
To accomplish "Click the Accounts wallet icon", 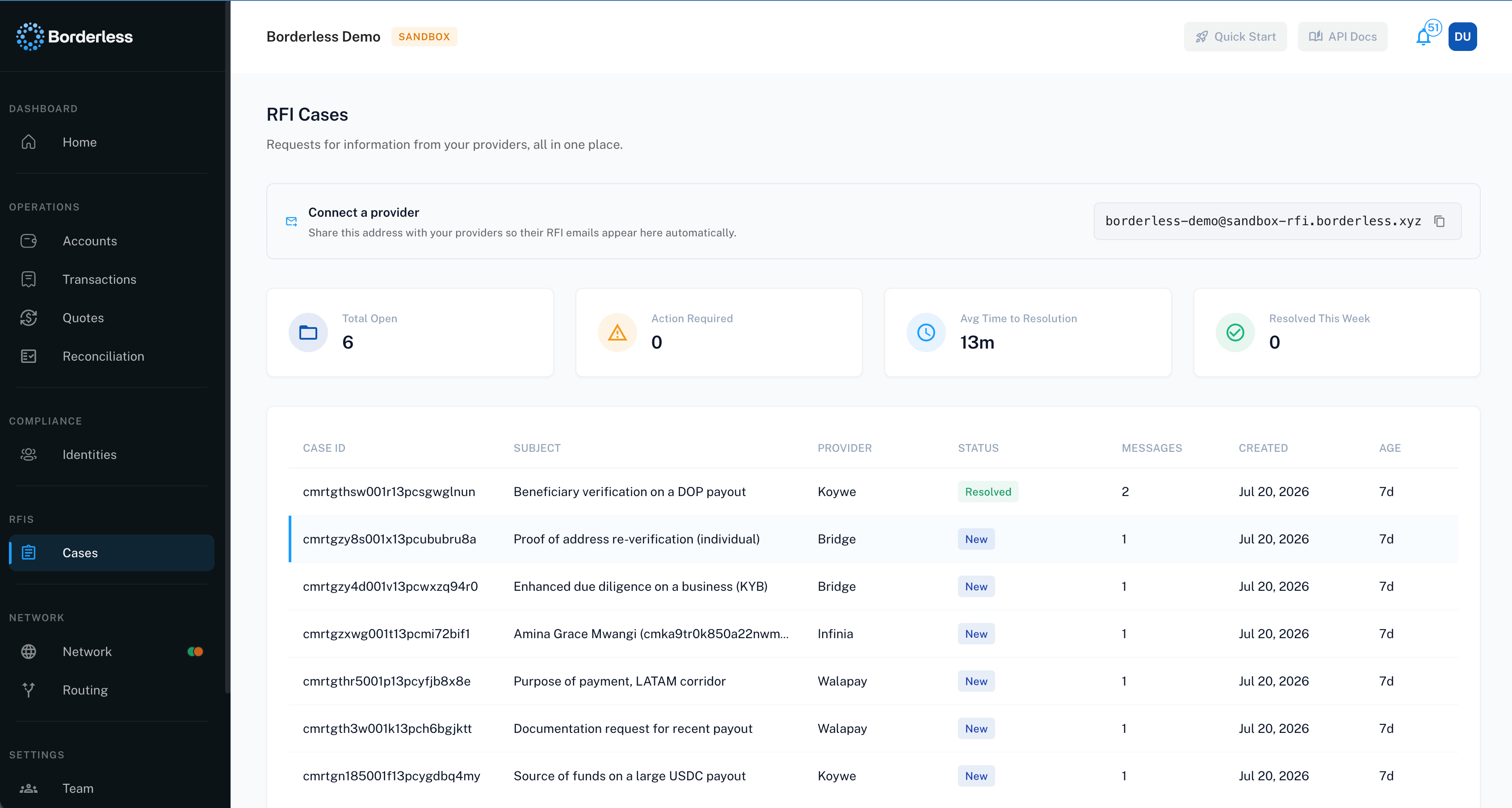I will (29, 241).
